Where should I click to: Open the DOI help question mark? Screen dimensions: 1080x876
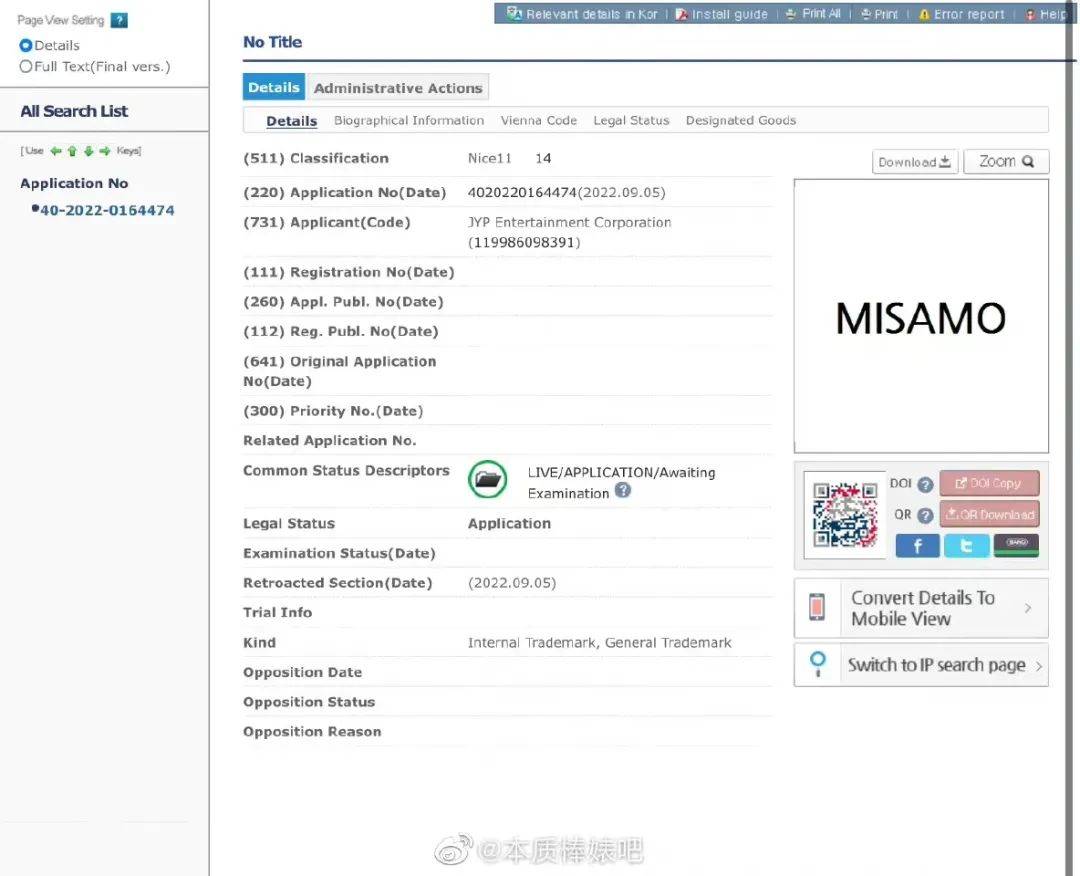coord(926,484)
